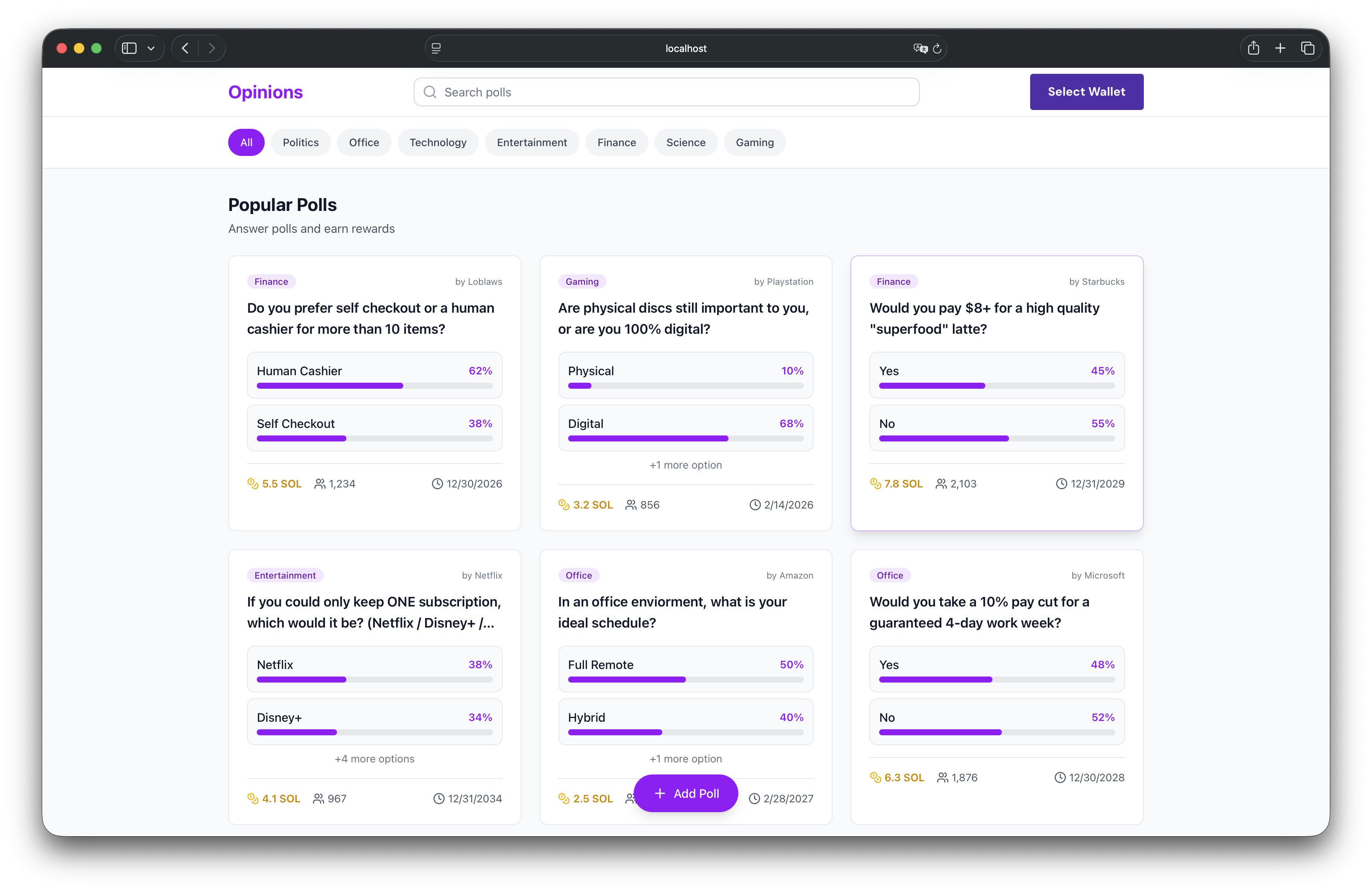Image resolution: width=1372 pixels, height=892 pixels.
Task: Select the Human Cashier poll option
Action: pyautogui.click(x=374, y=375)
